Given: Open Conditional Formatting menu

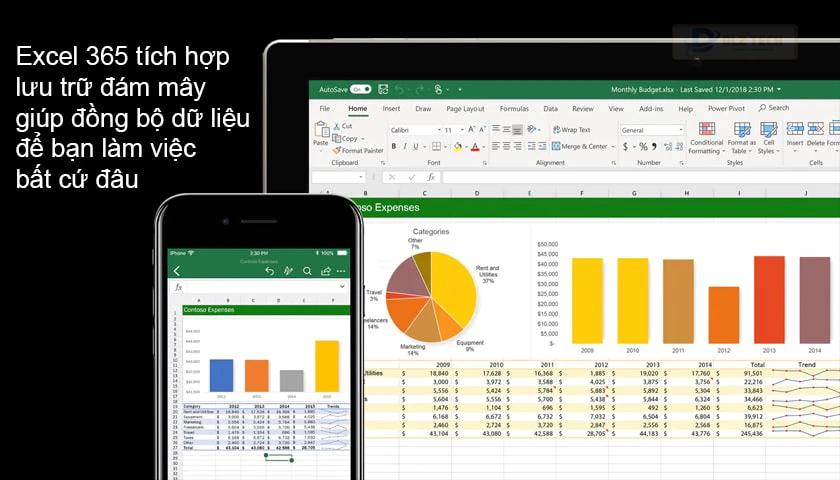Looking at the screenshot, I should pyautogui.click(x=707, y=138).
